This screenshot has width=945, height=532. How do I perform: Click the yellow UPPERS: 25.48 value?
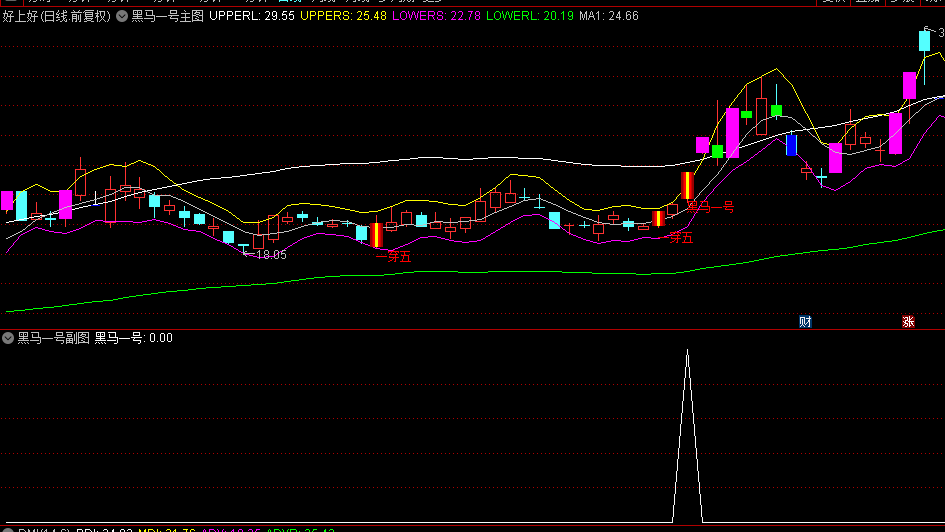coord(344,16)
